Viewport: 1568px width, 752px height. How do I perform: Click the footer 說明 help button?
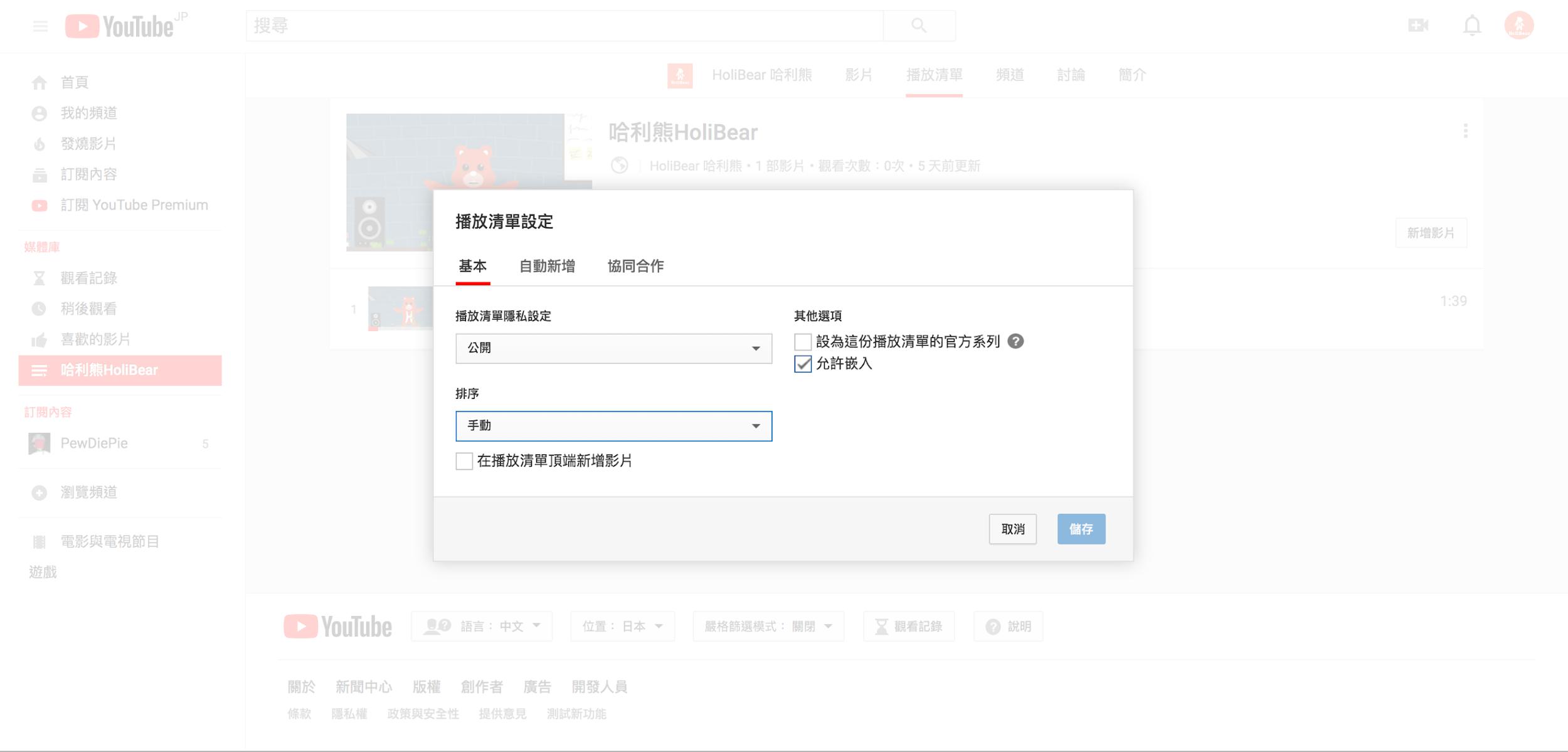pyautogui.click(x=1008, y=626)
